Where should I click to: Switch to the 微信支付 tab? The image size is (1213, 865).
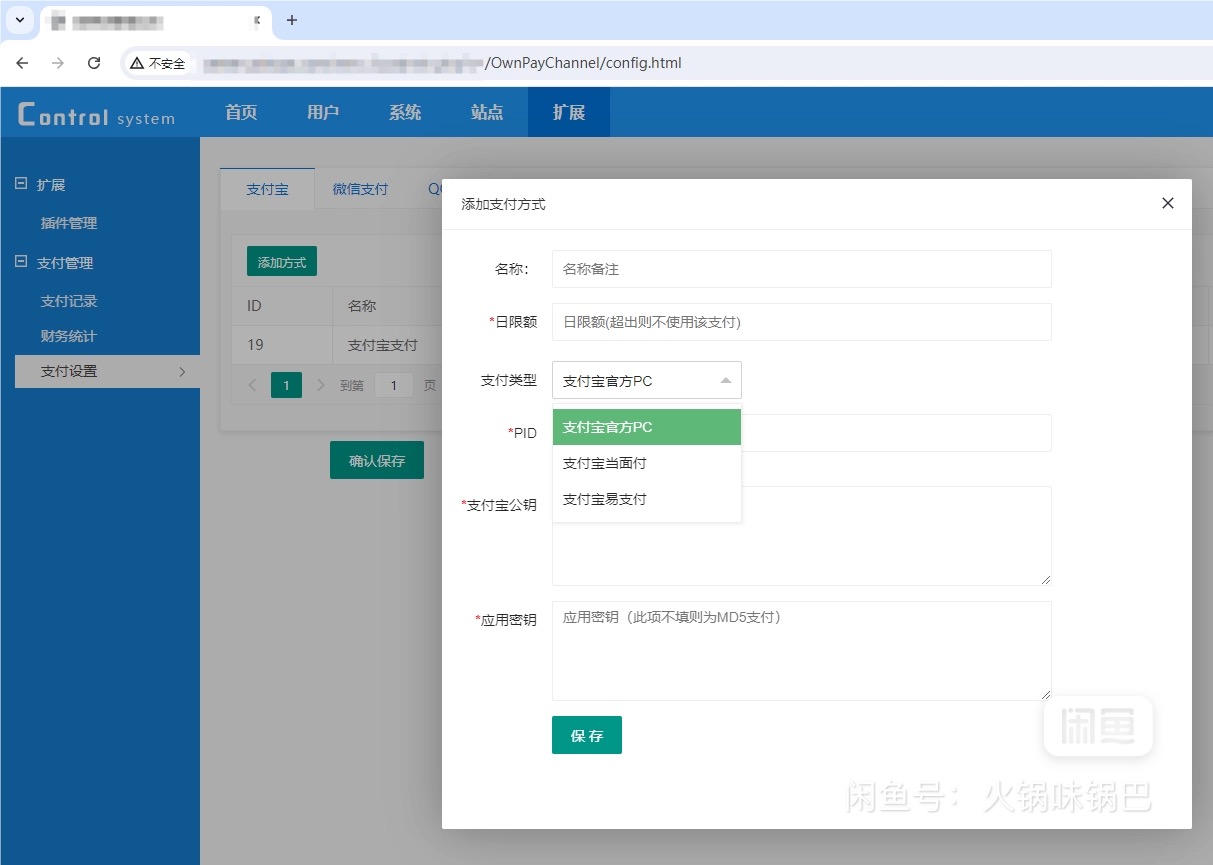360,188
